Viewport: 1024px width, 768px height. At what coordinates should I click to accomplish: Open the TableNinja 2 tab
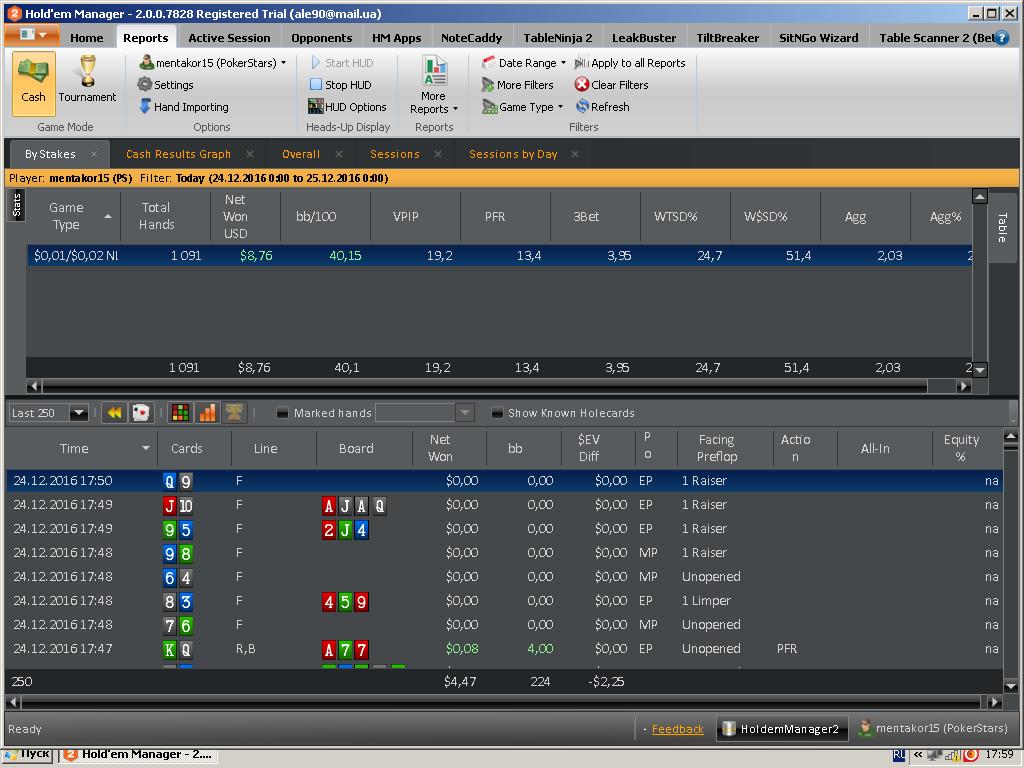[x=558, y=38]
